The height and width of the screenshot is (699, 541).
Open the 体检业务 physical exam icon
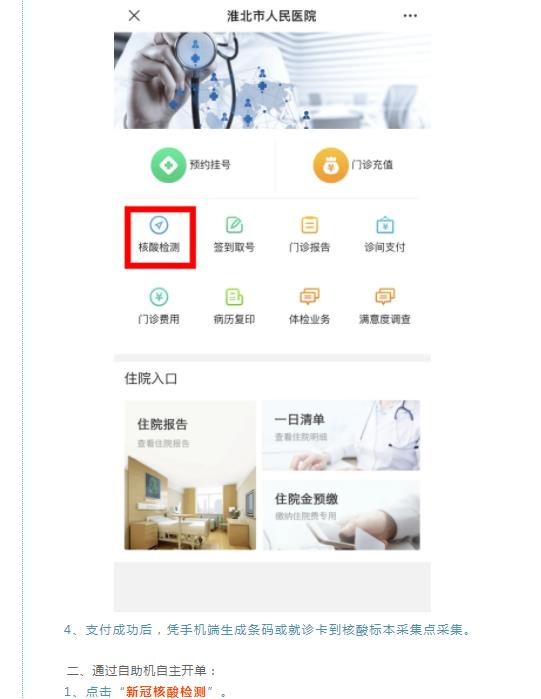(309, 307)
